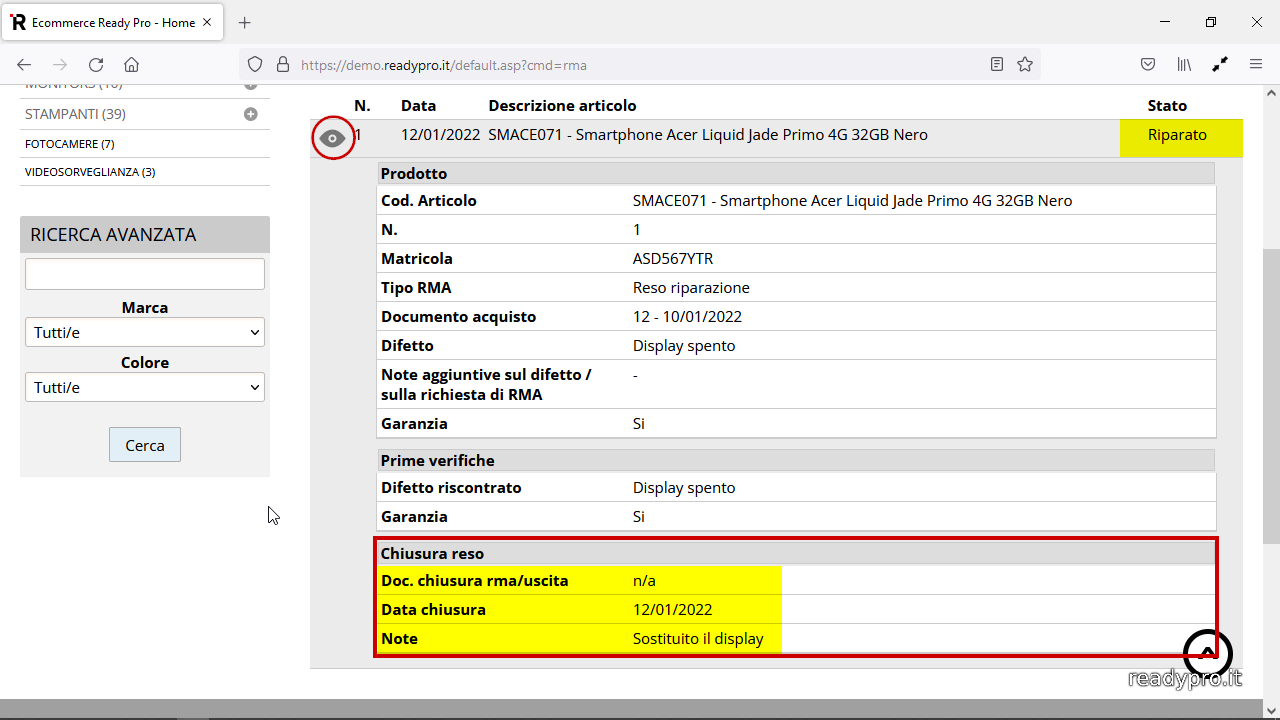Minimize the browser window
1280x720 pixels.
click(1165, 22)
